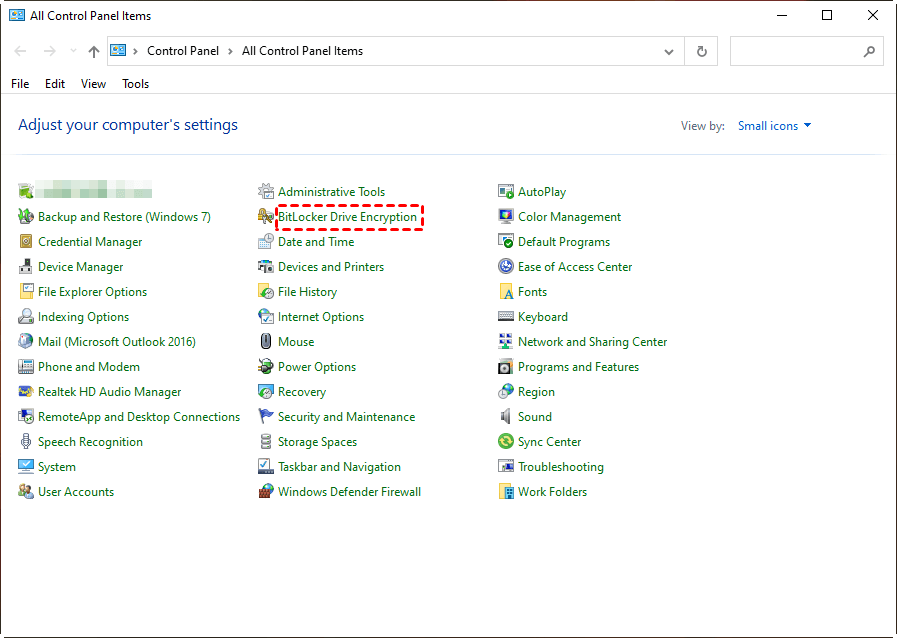The height and width of the screenshot is (638, 897).
Task: Click the Troubleshooting icon
Action: [x=507, y=467]
